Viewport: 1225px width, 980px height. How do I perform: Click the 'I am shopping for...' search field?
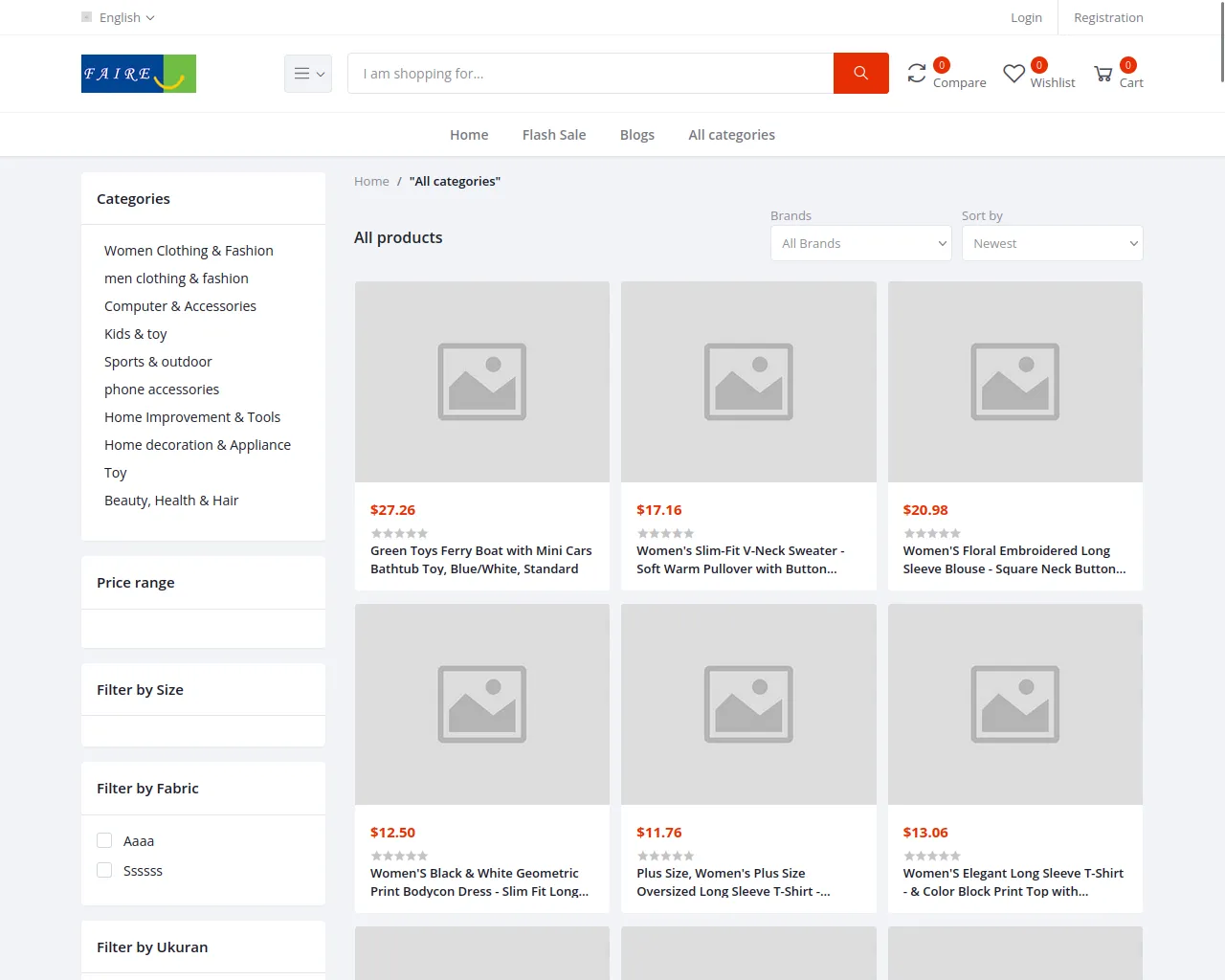coord(590,74)
